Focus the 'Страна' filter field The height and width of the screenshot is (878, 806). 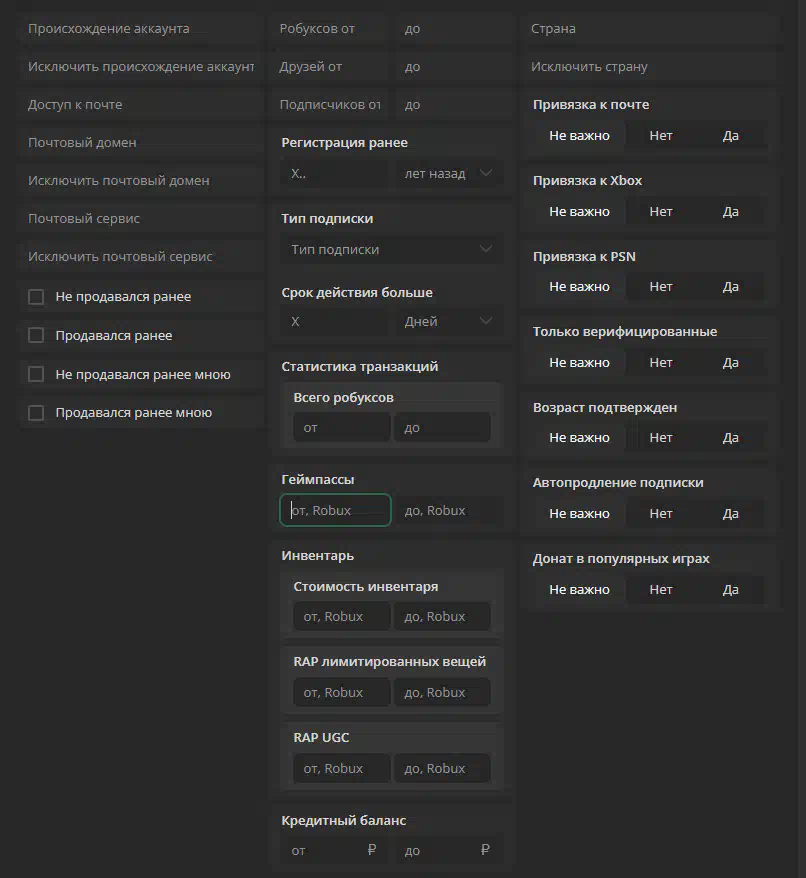(x=650, y=29)
